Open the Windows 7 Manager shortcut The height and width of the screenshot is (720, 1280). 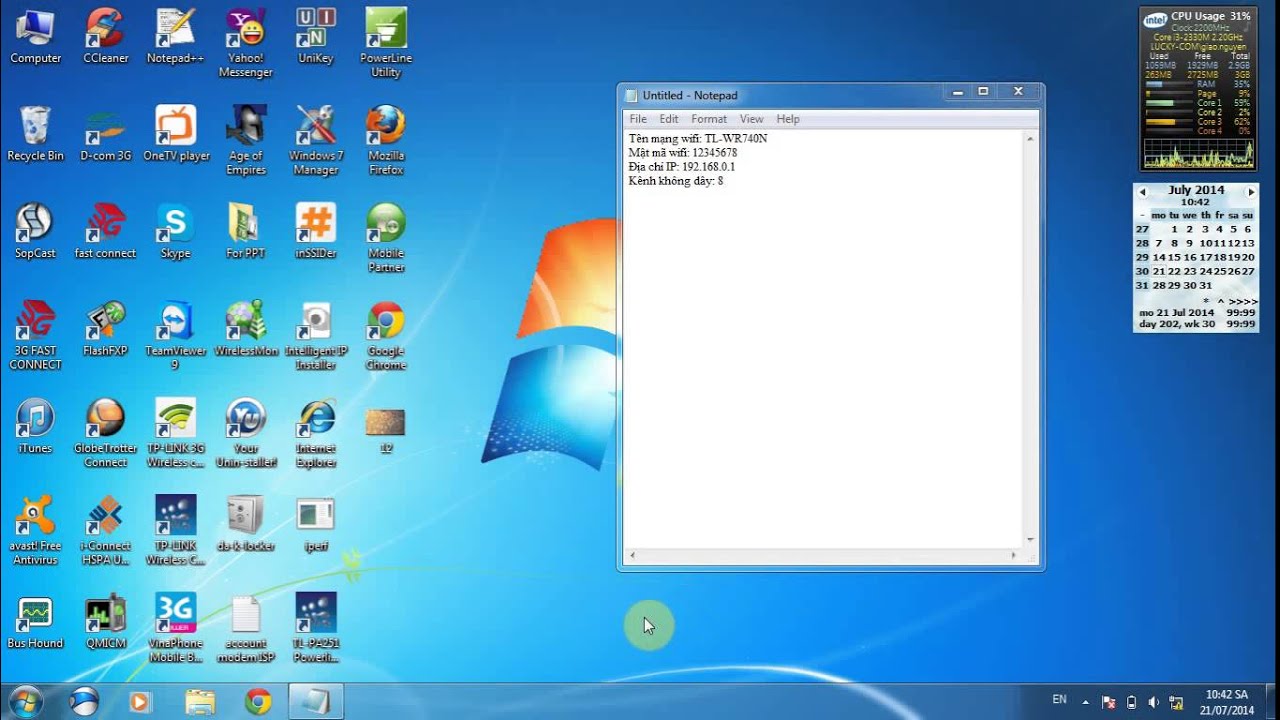pyautogui.click(x=315, y=141)
